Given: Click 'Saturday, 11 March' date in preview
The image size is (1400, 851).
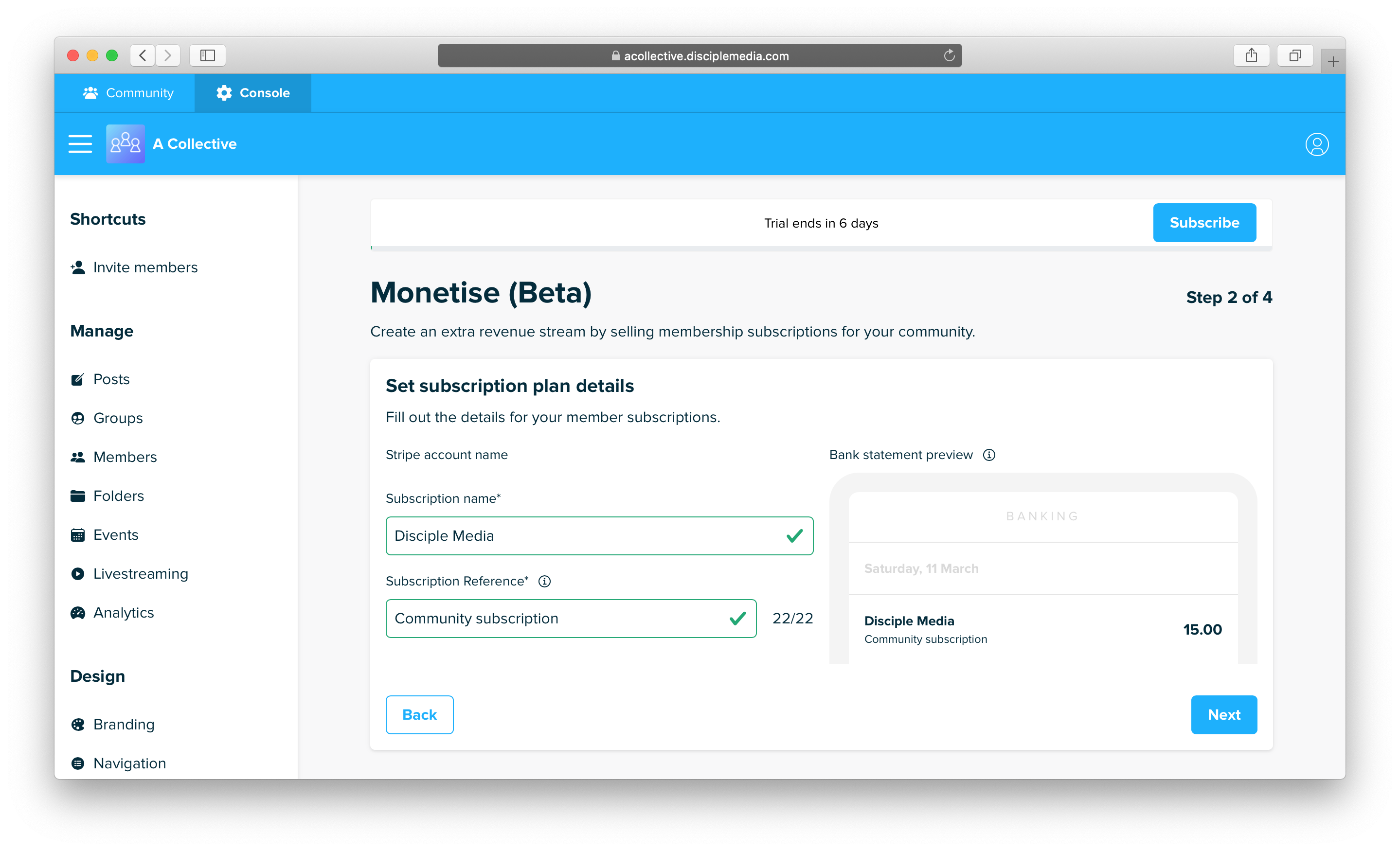Looking at the screenshot, I should [x=921, y=568].
